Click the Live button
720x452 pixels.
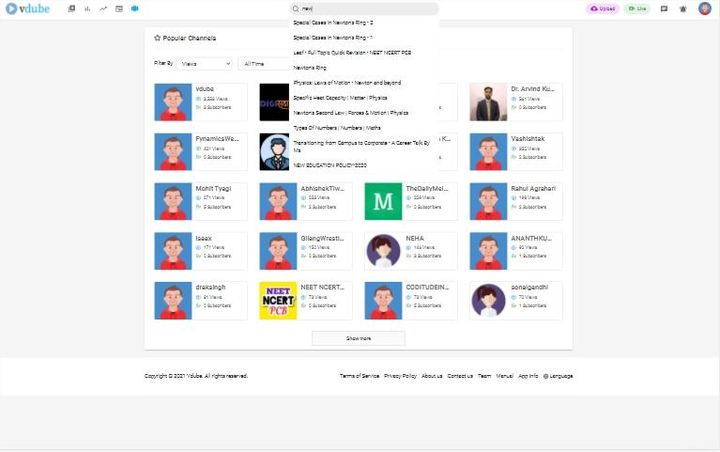click(637, 9)
